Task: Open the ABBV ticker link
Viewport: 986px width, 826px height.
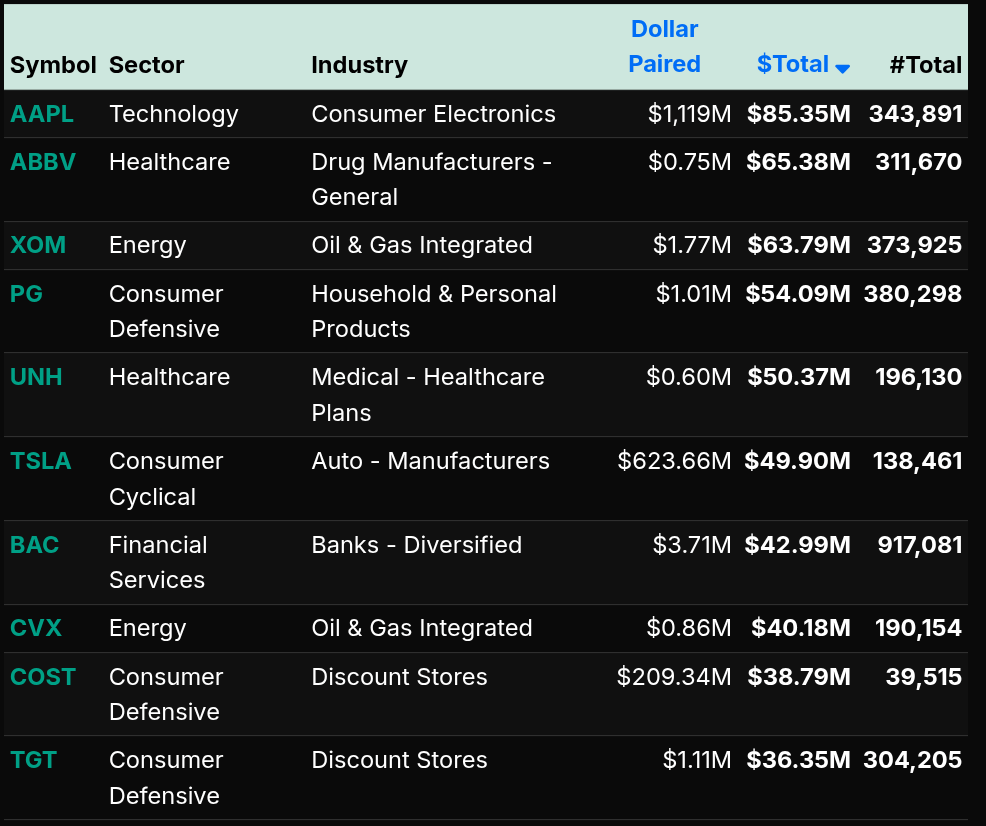Action: pos(43,162)
